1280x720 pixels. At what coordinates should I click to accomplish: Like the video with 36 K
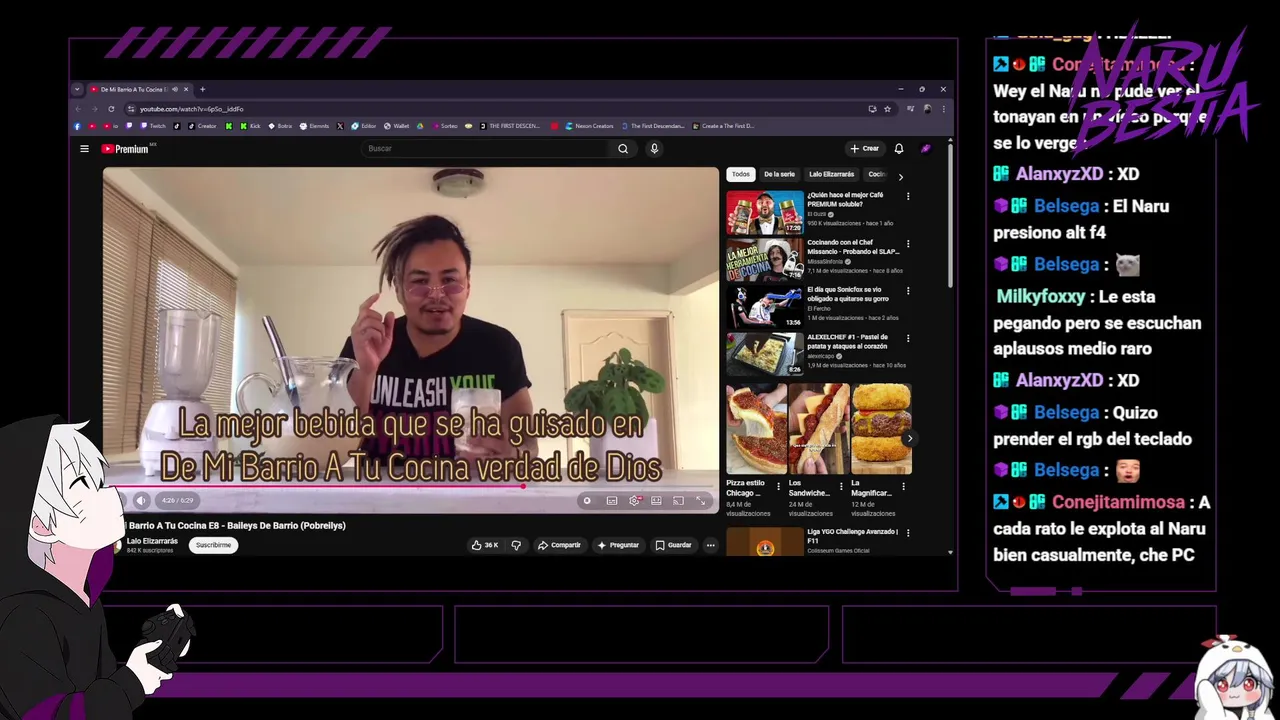click(485, 545)
